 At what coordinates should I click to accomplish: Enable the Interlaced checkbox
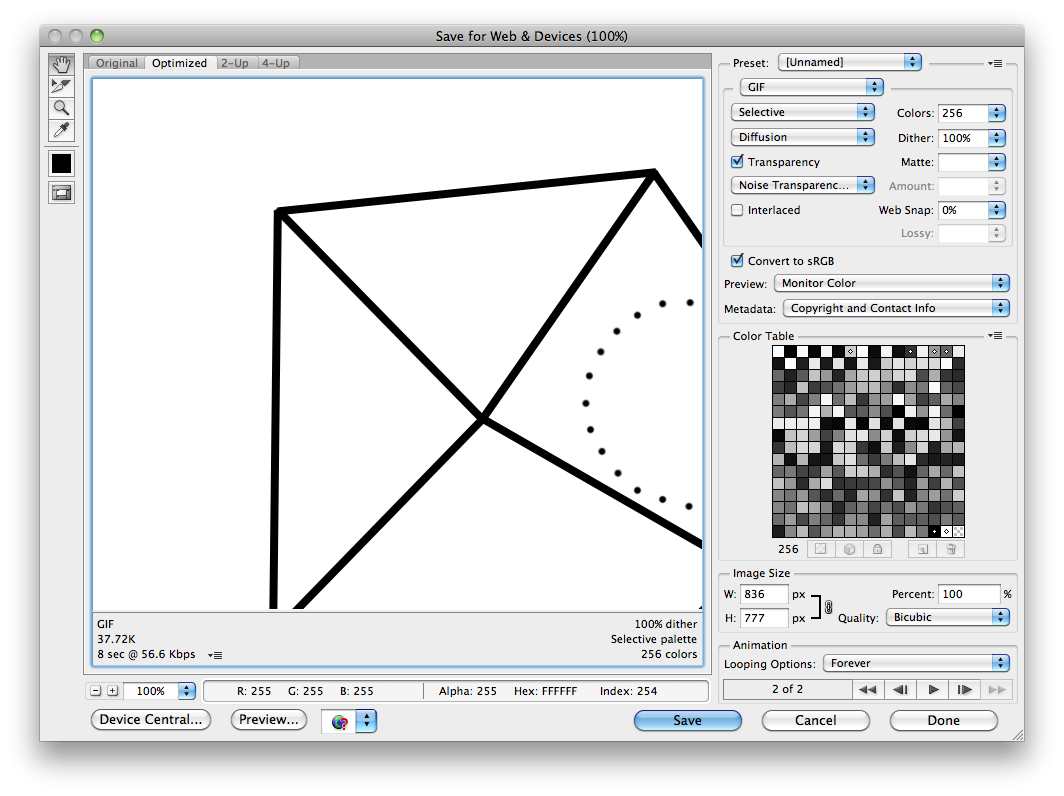tap(738, 210)
